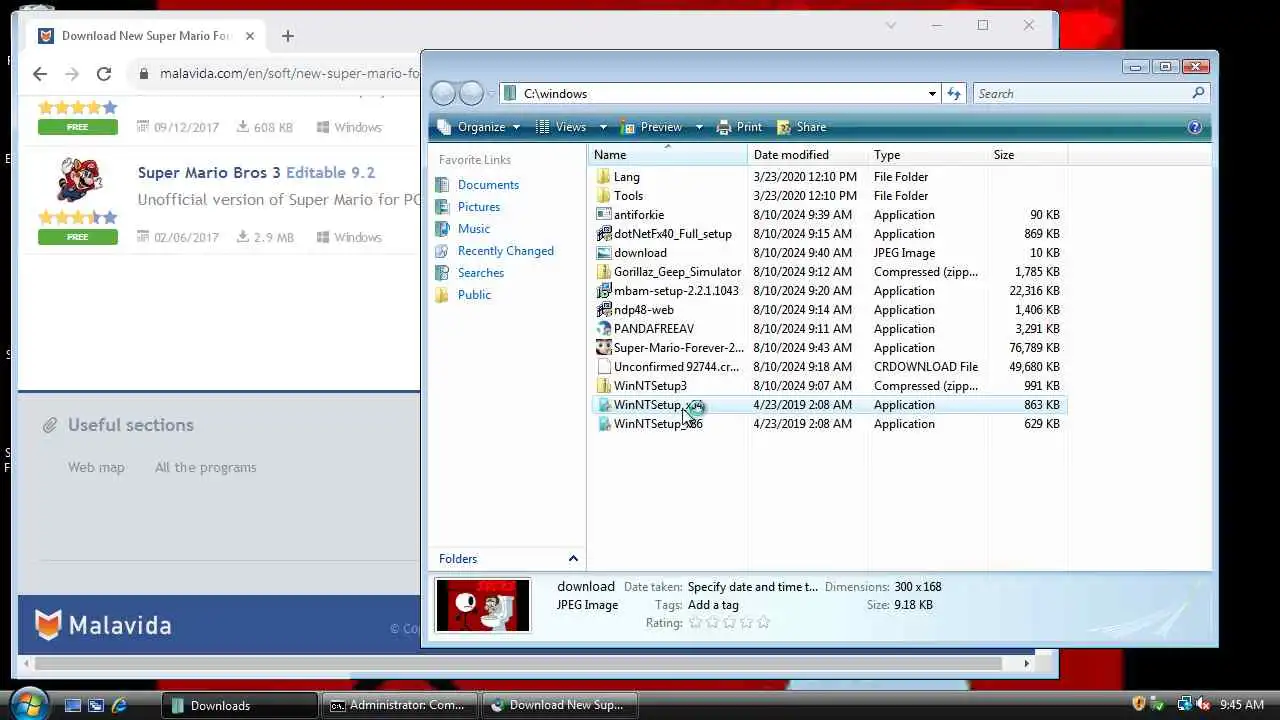Image resolution: width=1280 pixels, height=720 pixels.
Task: Click the browser horizontal scrollbar
Action: (518, 663)
